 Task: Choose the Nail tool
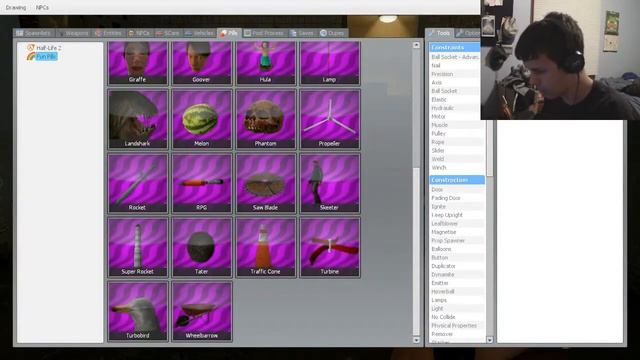tap(455, 65)
